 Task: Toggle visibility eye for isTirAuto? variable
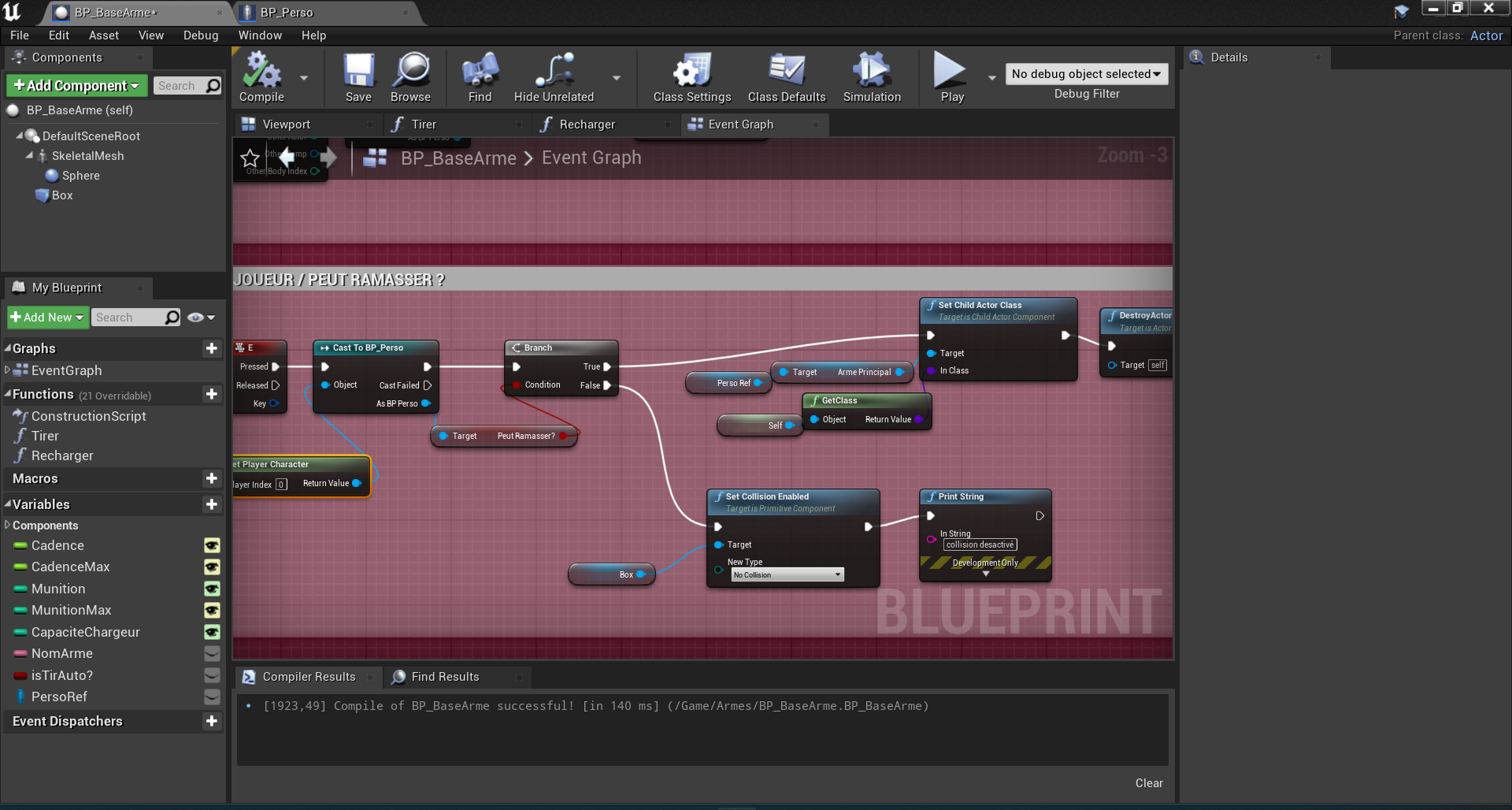212,675
